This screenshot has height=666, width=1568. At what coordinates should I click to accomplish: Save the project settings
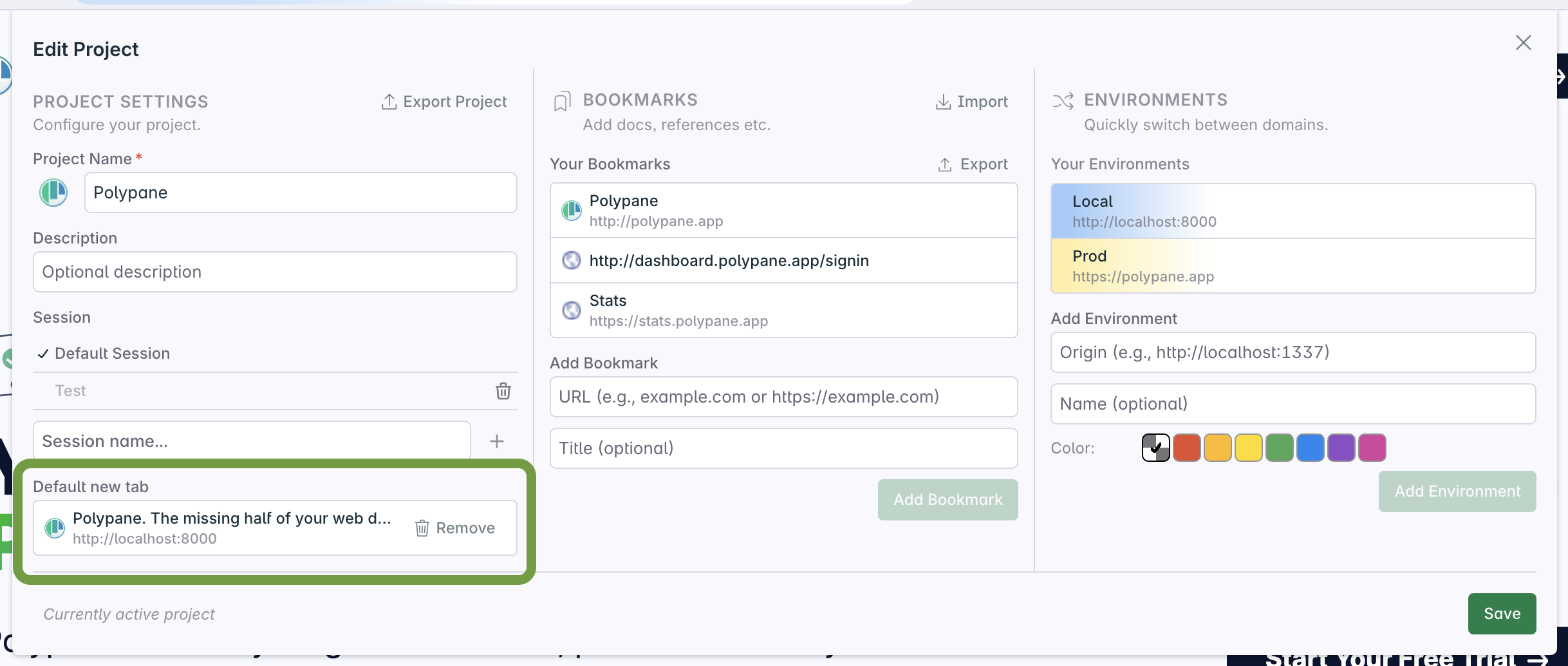pos(1502,614)
